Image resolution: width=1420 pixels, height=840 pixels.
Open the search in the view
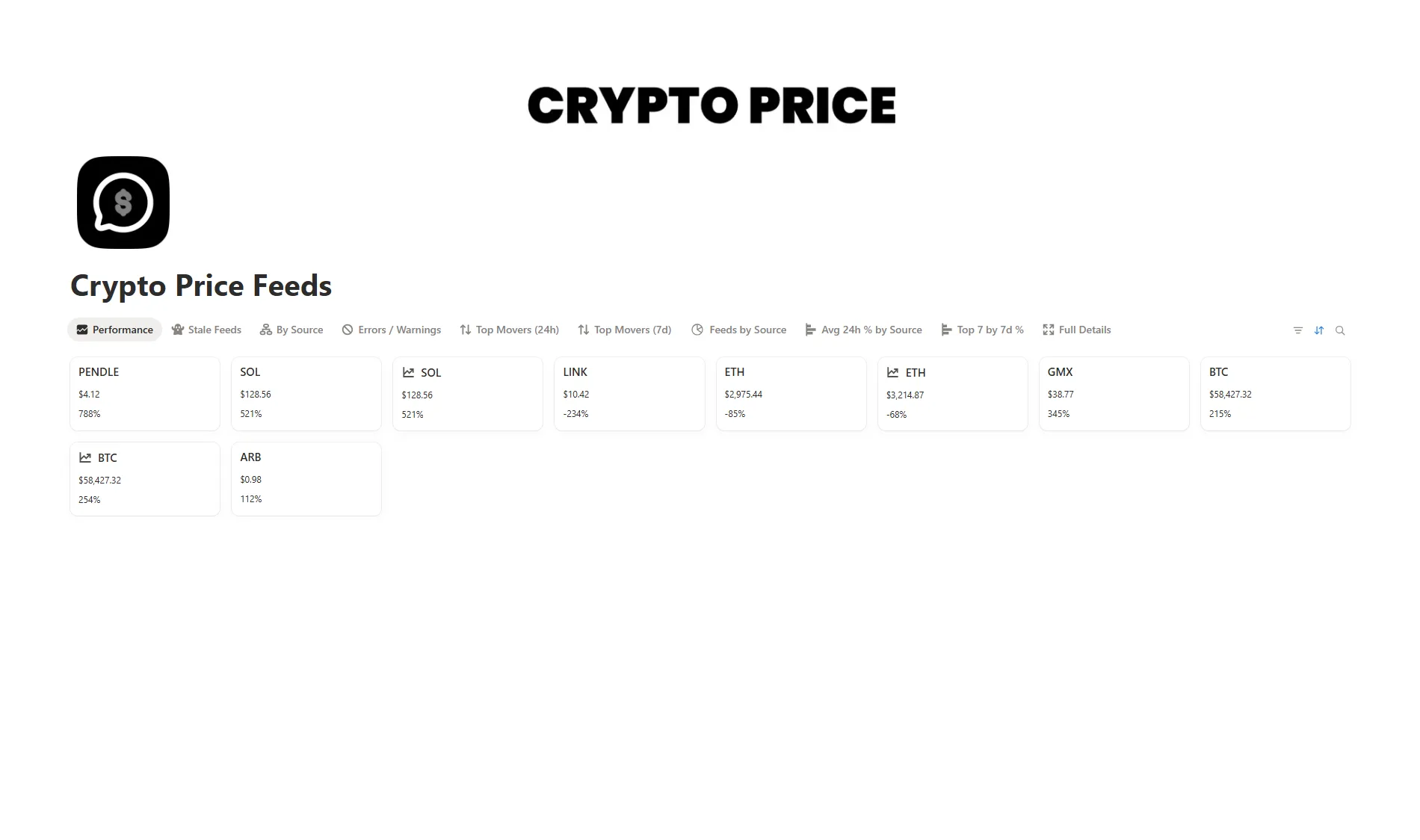coord(1340,330)
